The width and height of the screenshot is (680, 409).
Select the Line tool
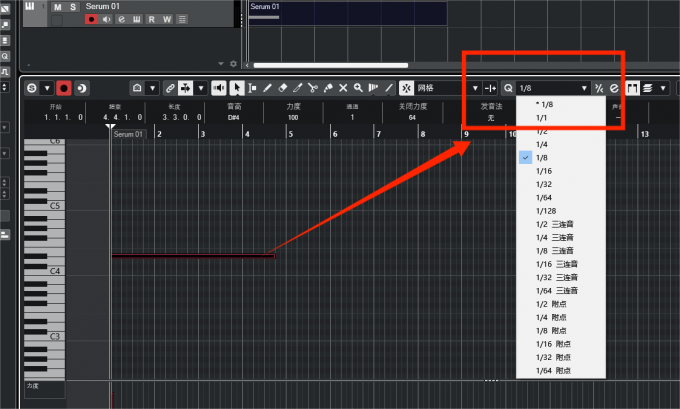click(389, 88)
